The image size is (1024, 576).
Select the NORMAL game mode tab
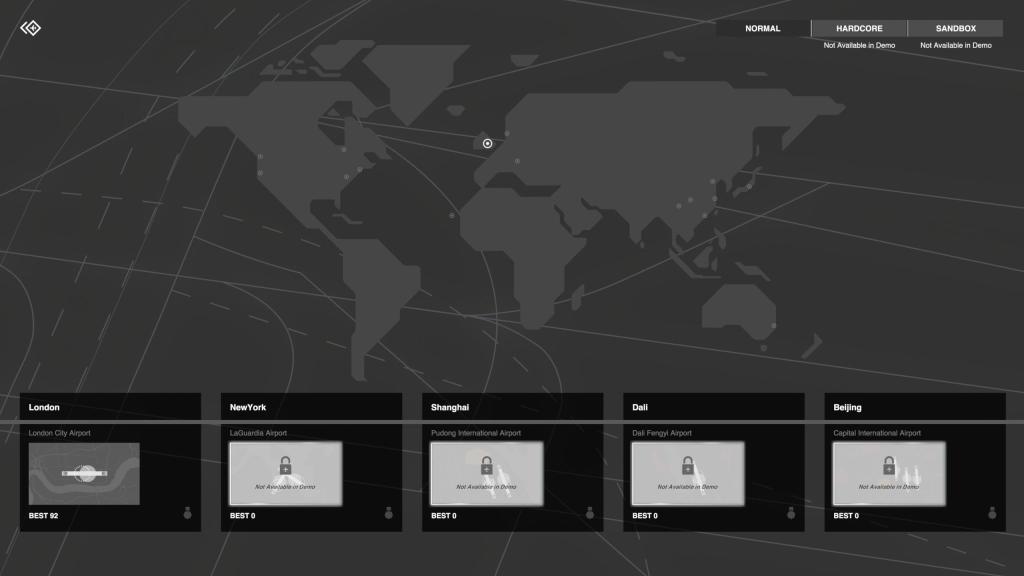coord(762,29)
